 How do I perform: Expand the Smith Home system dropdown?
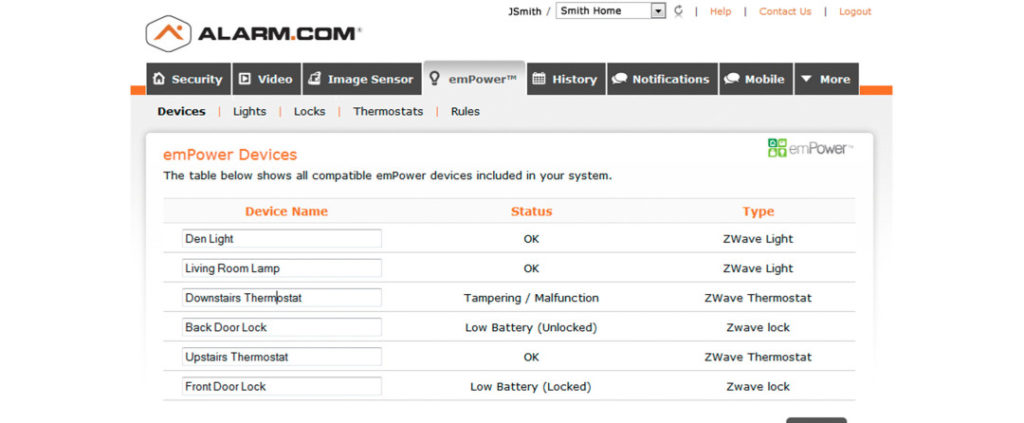pyautogui.click(x=657, y=11)
